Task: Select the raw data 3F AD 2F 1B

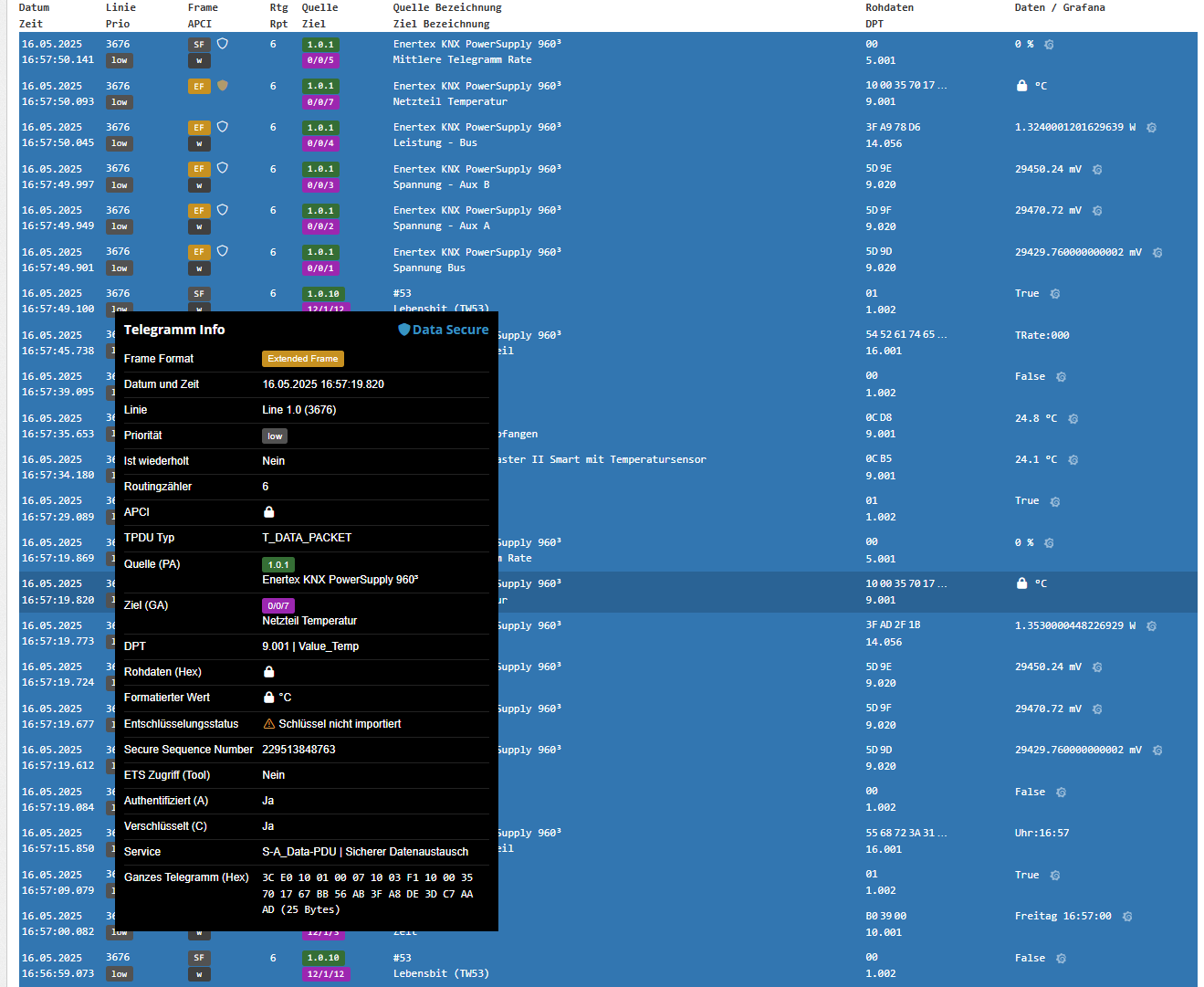Action: tap(893, 625)
